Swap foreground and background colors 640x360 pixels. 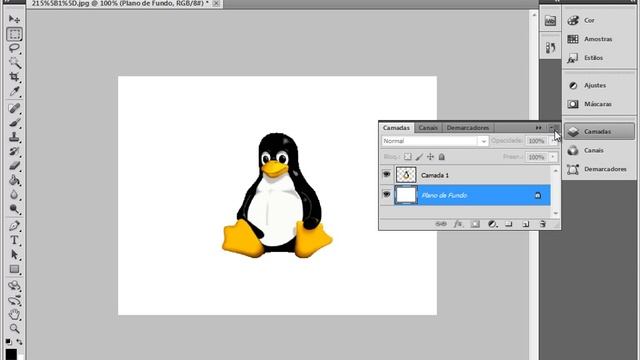point(20,342)
